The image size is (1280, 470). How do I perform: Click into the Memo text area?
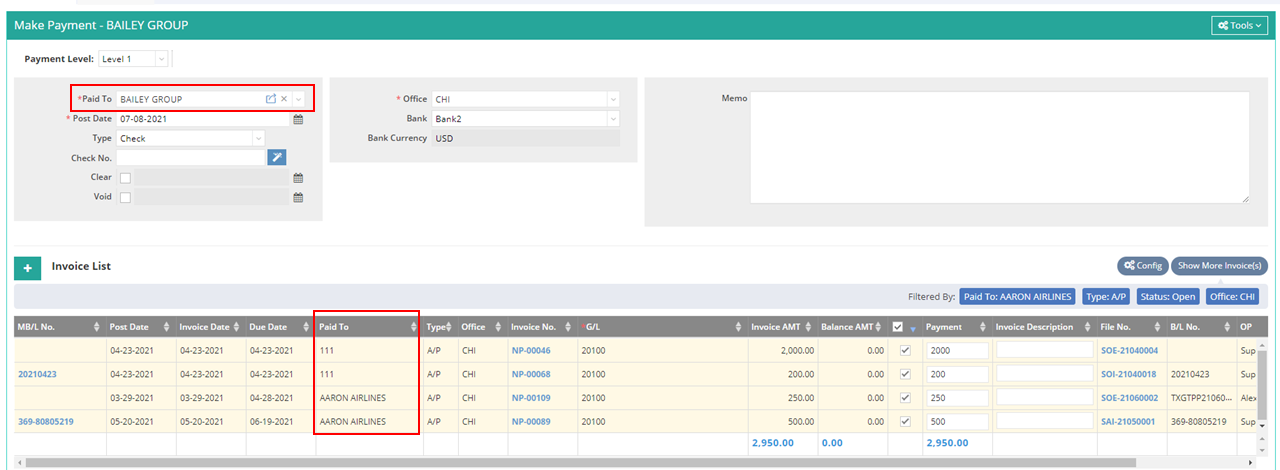point(999,147)
